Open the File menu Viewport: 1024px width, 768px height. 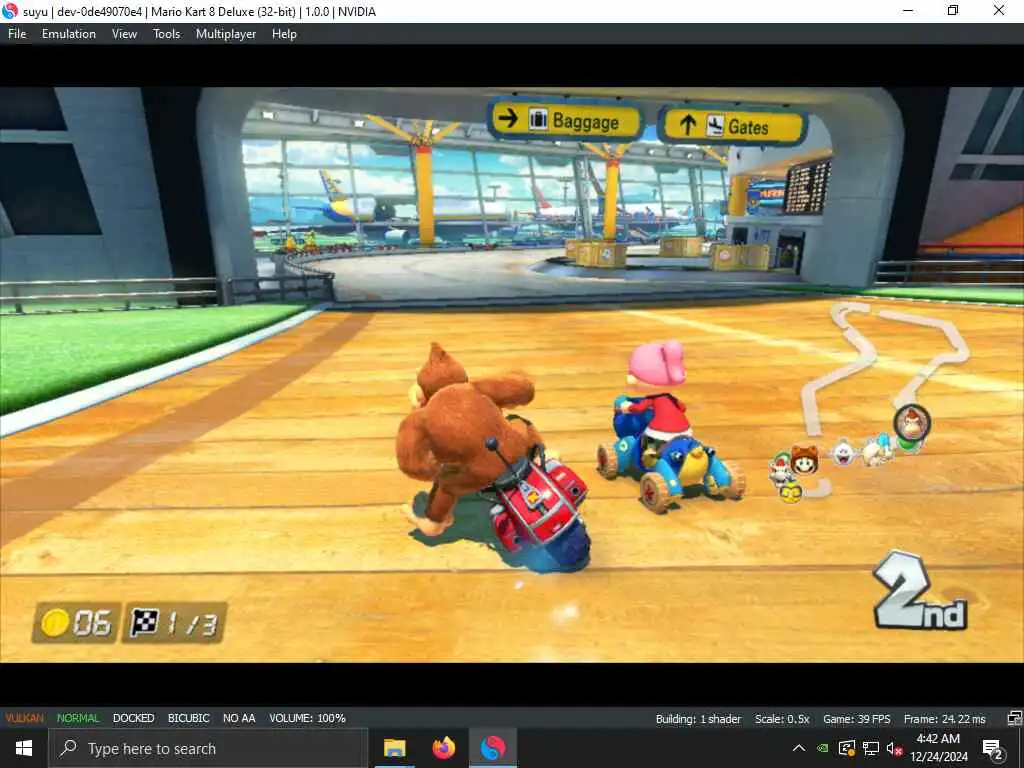tap(17, 34)
